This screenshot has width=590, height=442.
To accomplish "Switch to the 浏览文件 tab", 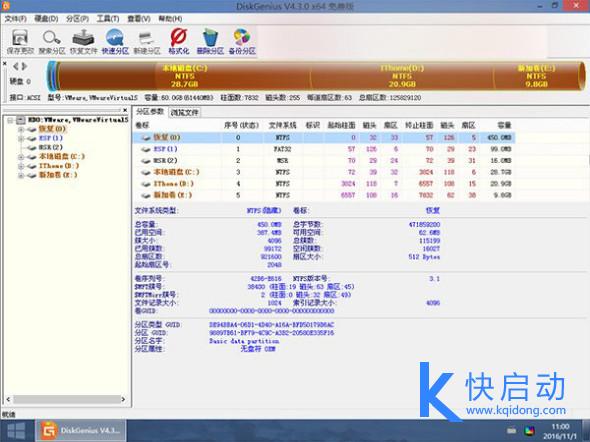I will 184,112.
